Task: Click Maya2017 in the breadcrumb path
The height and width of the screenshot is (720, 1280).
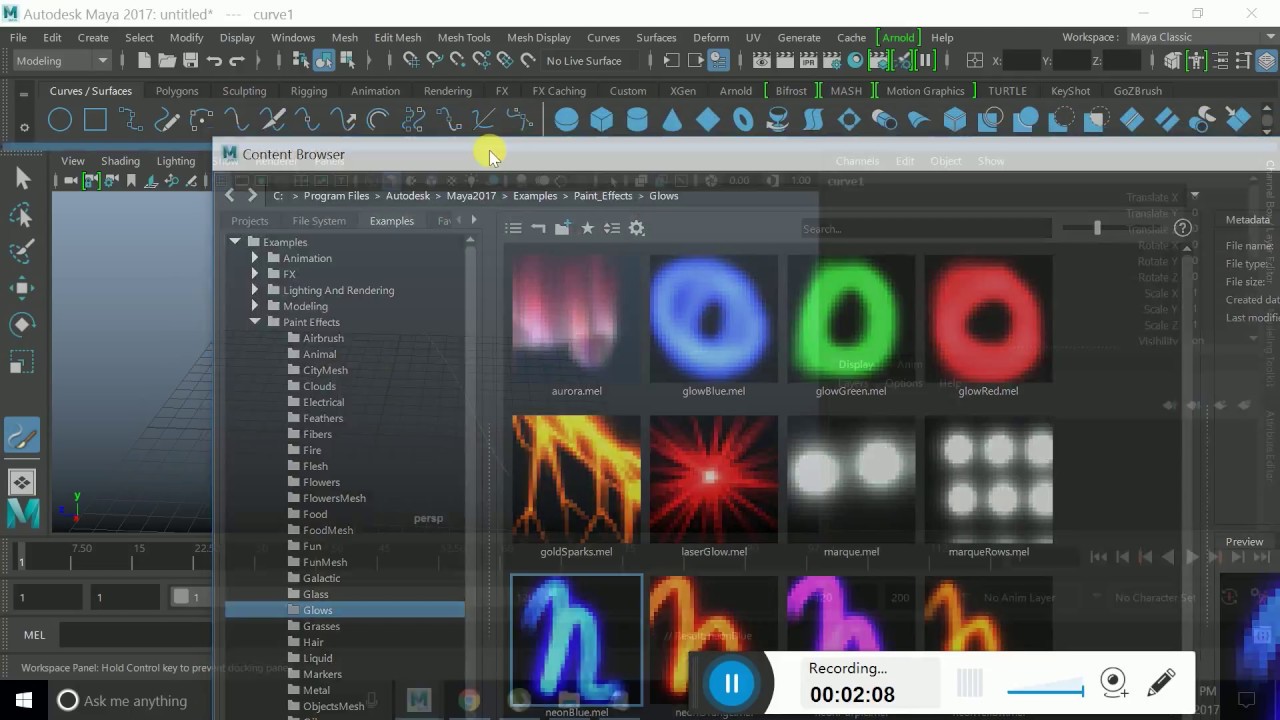Action: coord(471,196)
